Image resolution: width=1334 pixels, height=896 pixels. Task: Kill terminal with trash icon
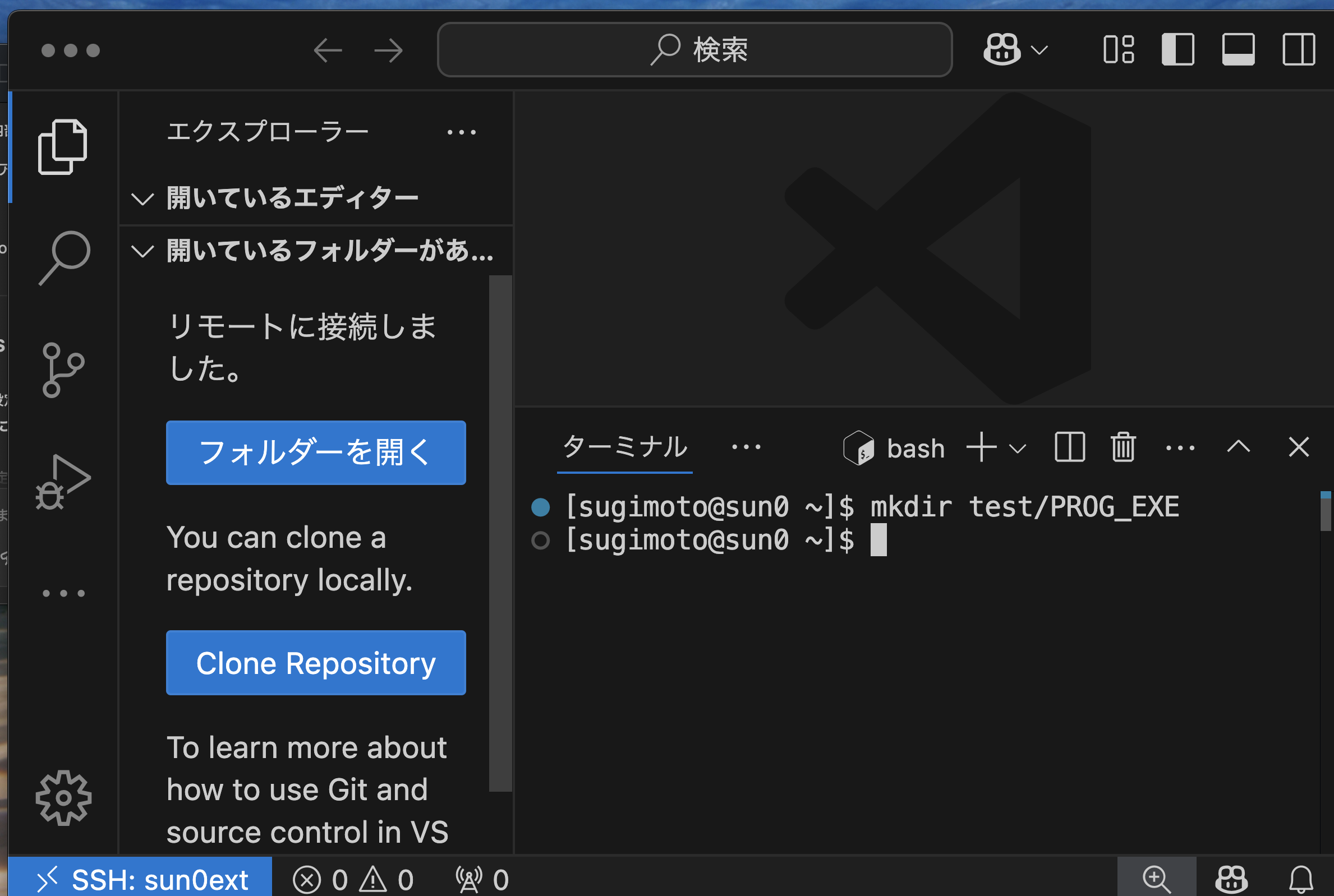click(x=1123, y=447)
